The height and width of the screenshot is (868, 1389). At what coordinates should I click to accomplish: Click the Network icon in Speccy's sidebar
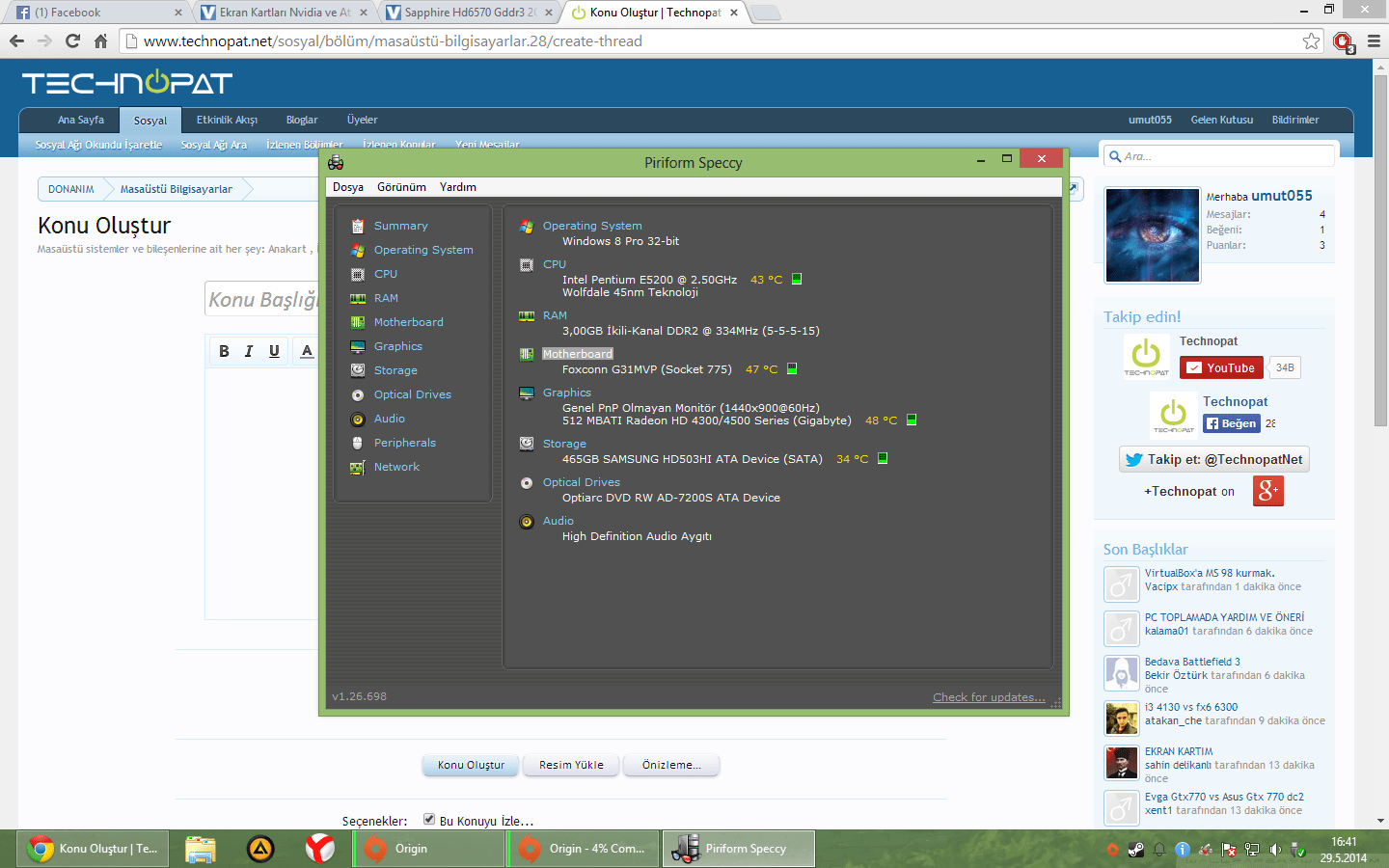[x=357, y=467]
